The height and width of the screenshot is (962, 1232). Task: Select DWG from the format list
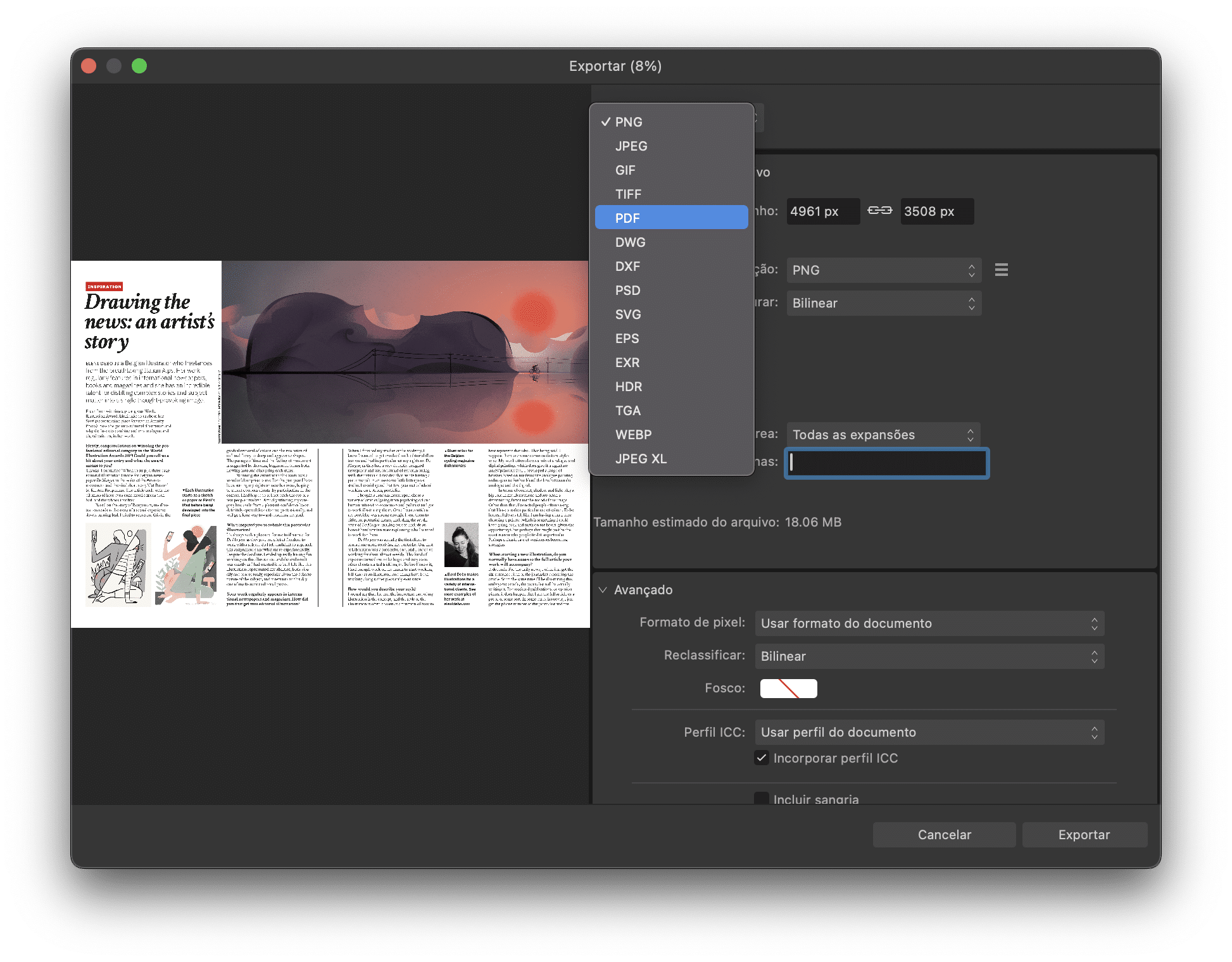click(671, 242)
